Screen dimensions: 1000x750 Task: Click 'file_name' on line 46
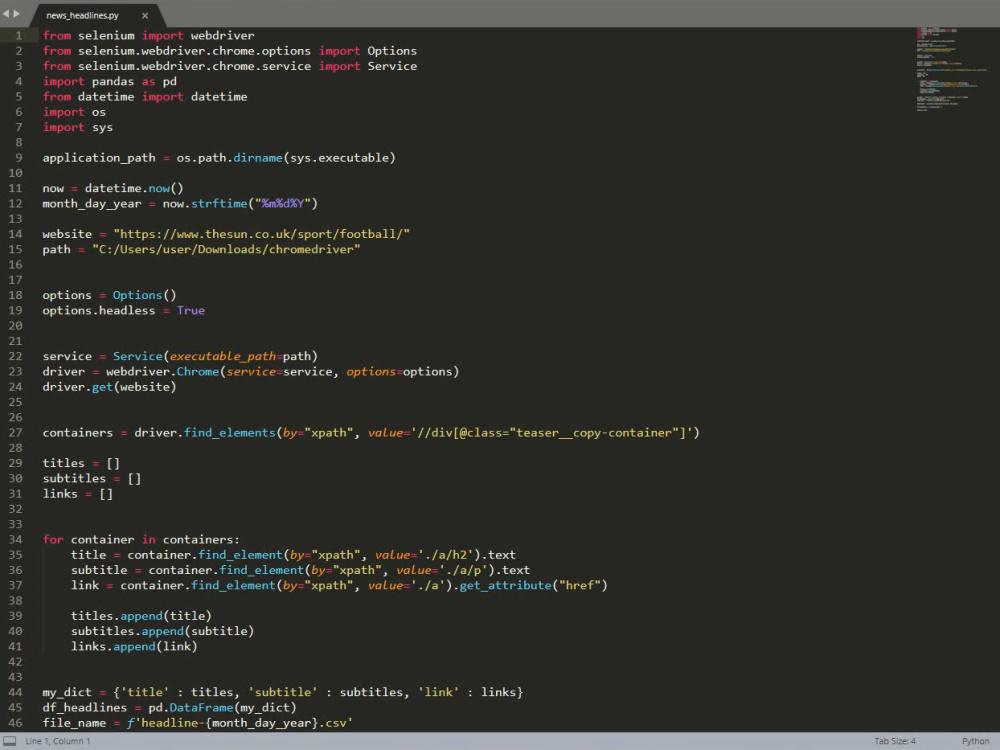tap(74, 723)
